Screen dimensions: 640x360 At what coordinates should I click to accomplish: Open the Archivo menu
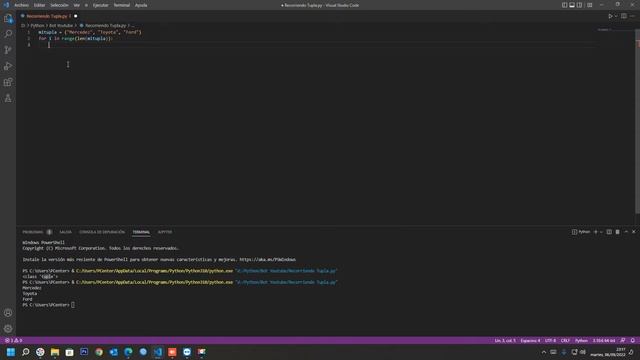(x=22, y=5)
